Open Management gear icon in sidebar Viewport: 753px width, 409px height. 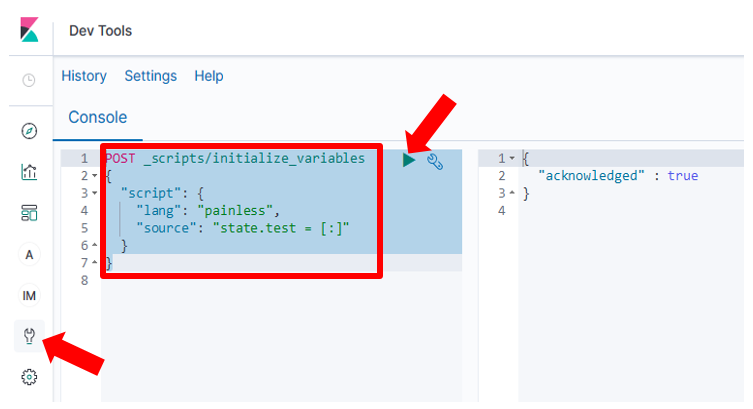29,377
